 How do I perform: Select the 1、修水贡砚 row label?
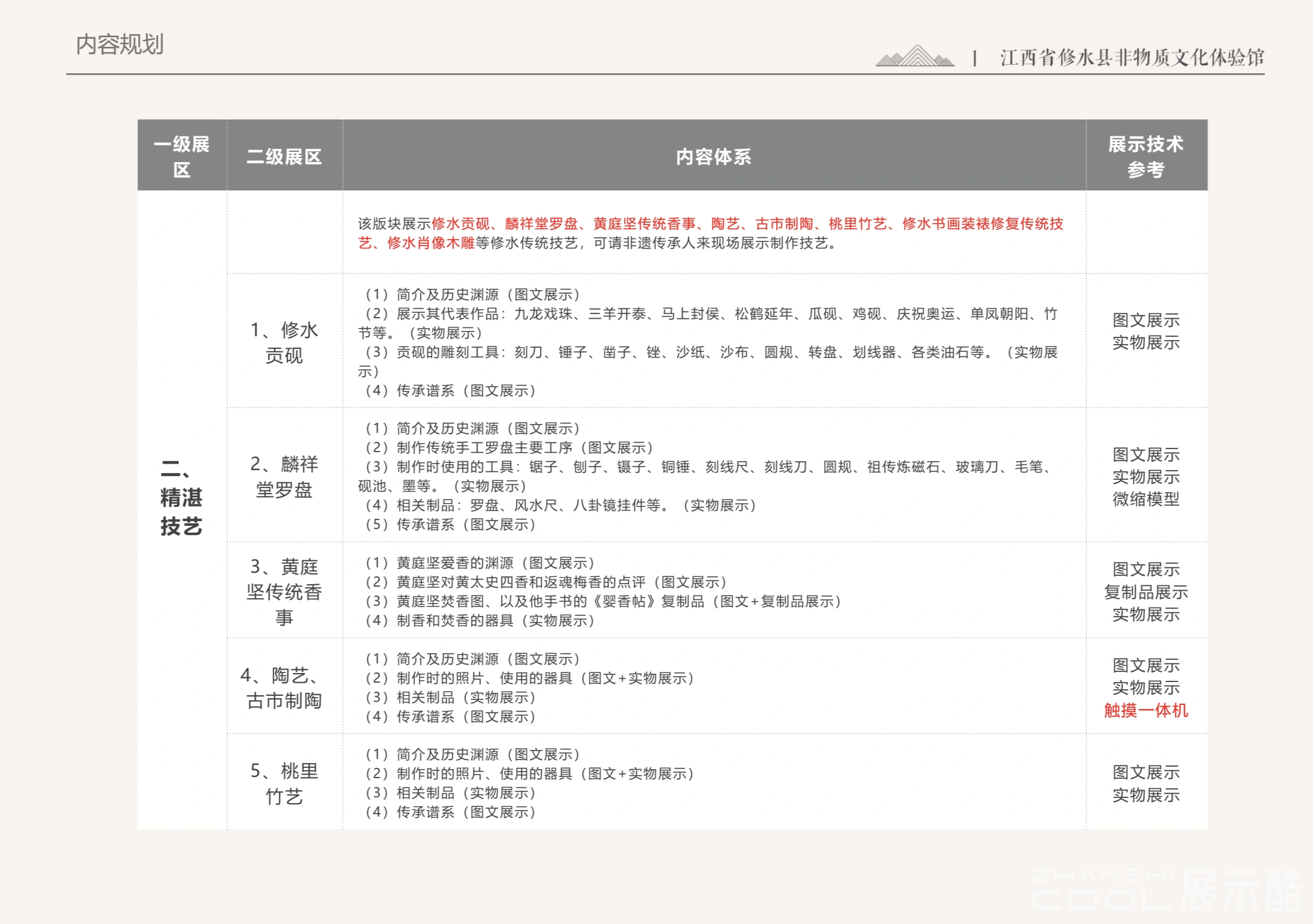click(x=284, y=342)
